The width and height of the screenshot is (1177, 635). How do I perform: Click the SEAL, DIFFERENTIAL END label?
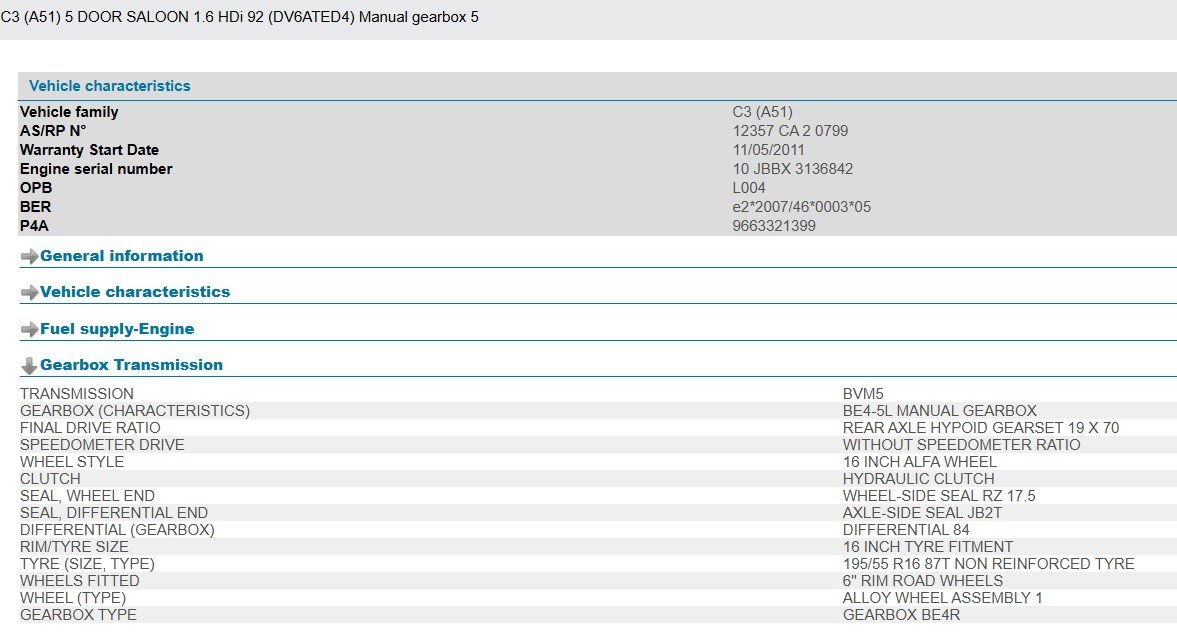[x=114, y=513]
